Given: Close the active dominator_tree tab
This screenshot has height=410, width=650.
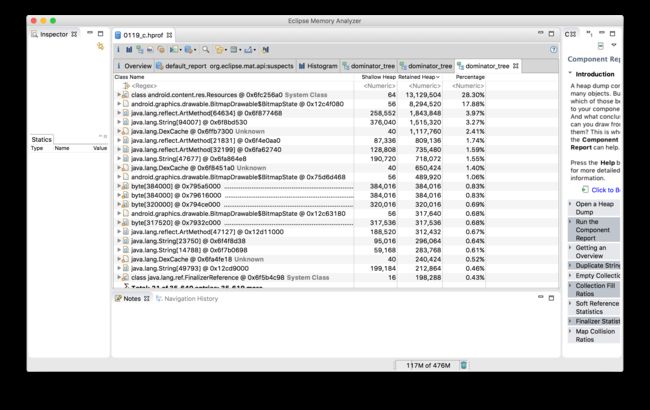Looking at the screenshot, I should pyautogui.click(x=516, y=66).
